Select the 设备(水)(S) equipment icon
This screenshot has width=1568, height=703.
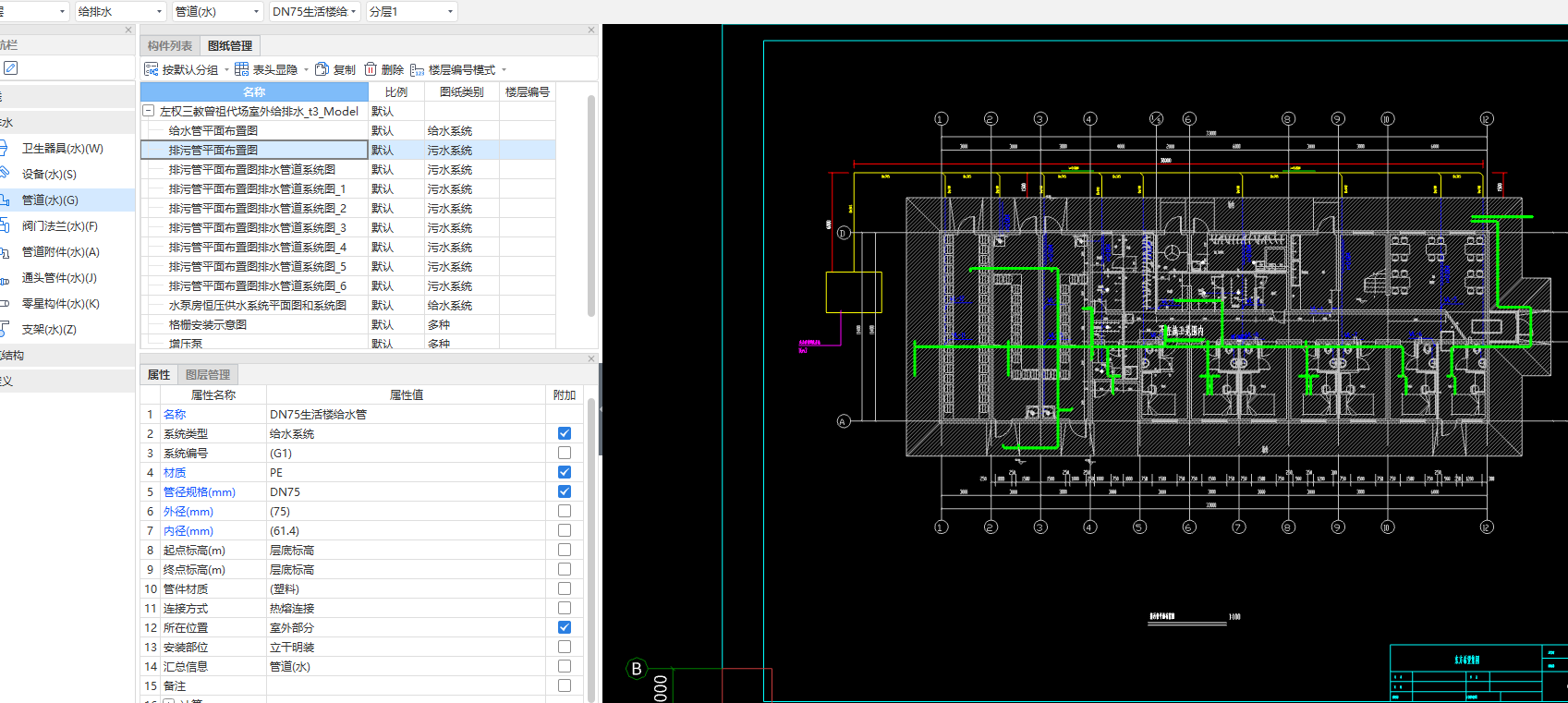[x=5, y=174]
